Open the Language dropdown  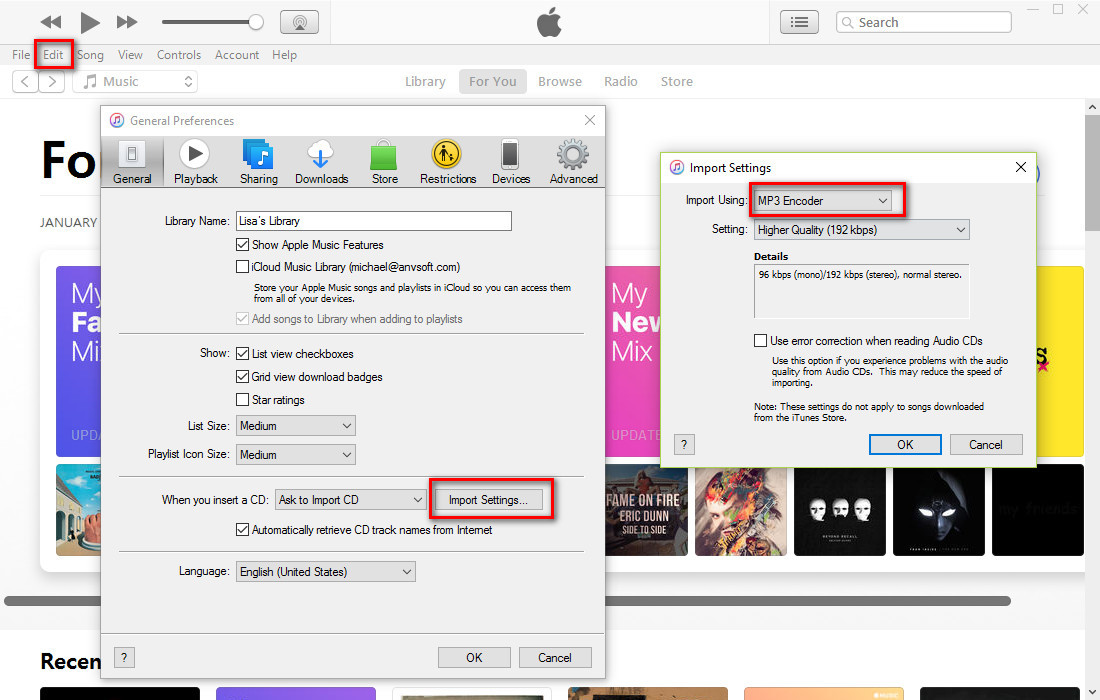click(326, 572)
